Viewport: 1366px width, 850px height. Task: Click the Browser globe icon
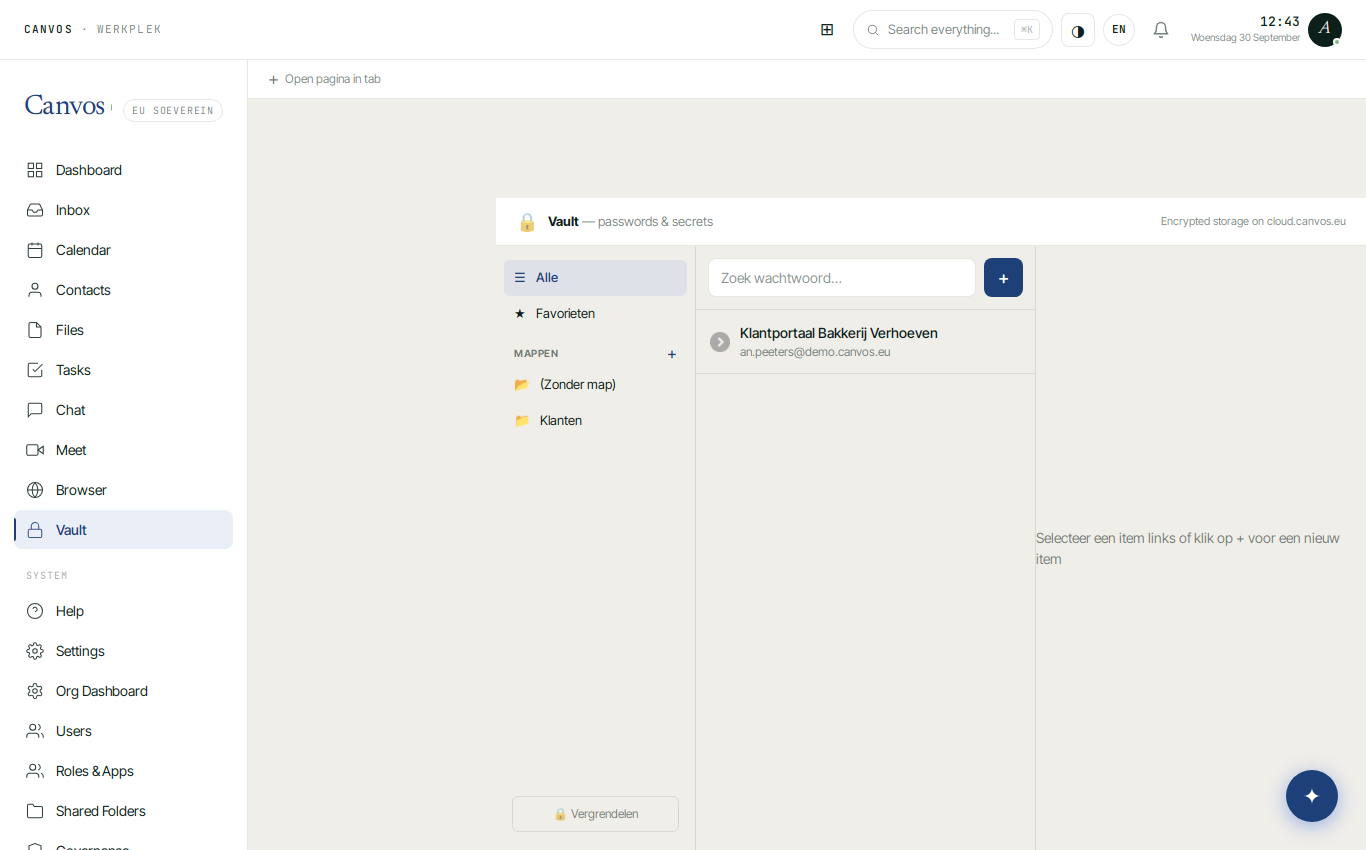pos(35,490)
